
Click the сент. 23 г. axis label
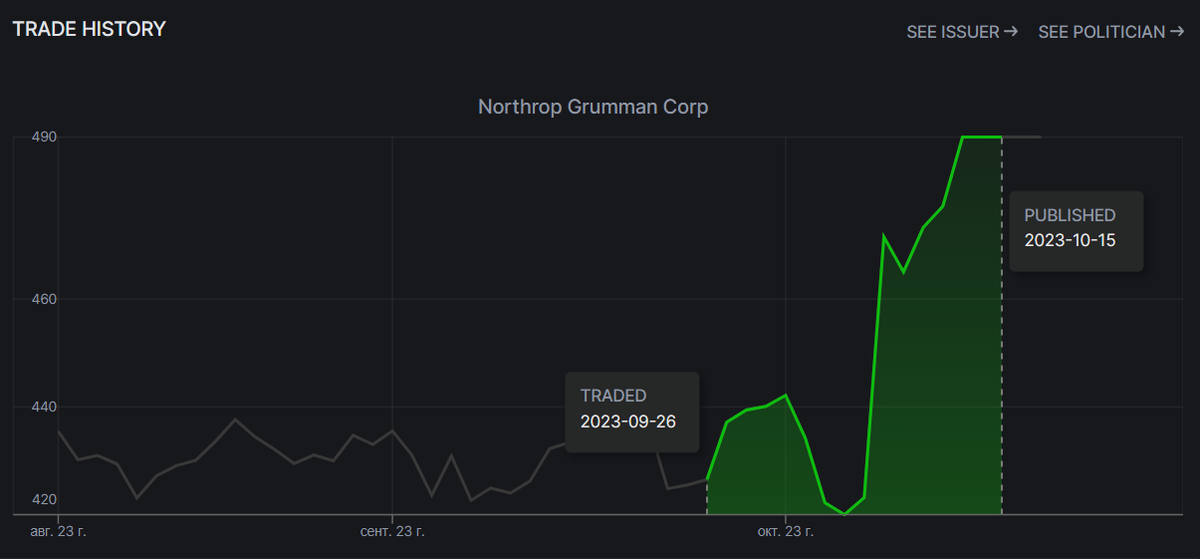[x=392, y=530]
